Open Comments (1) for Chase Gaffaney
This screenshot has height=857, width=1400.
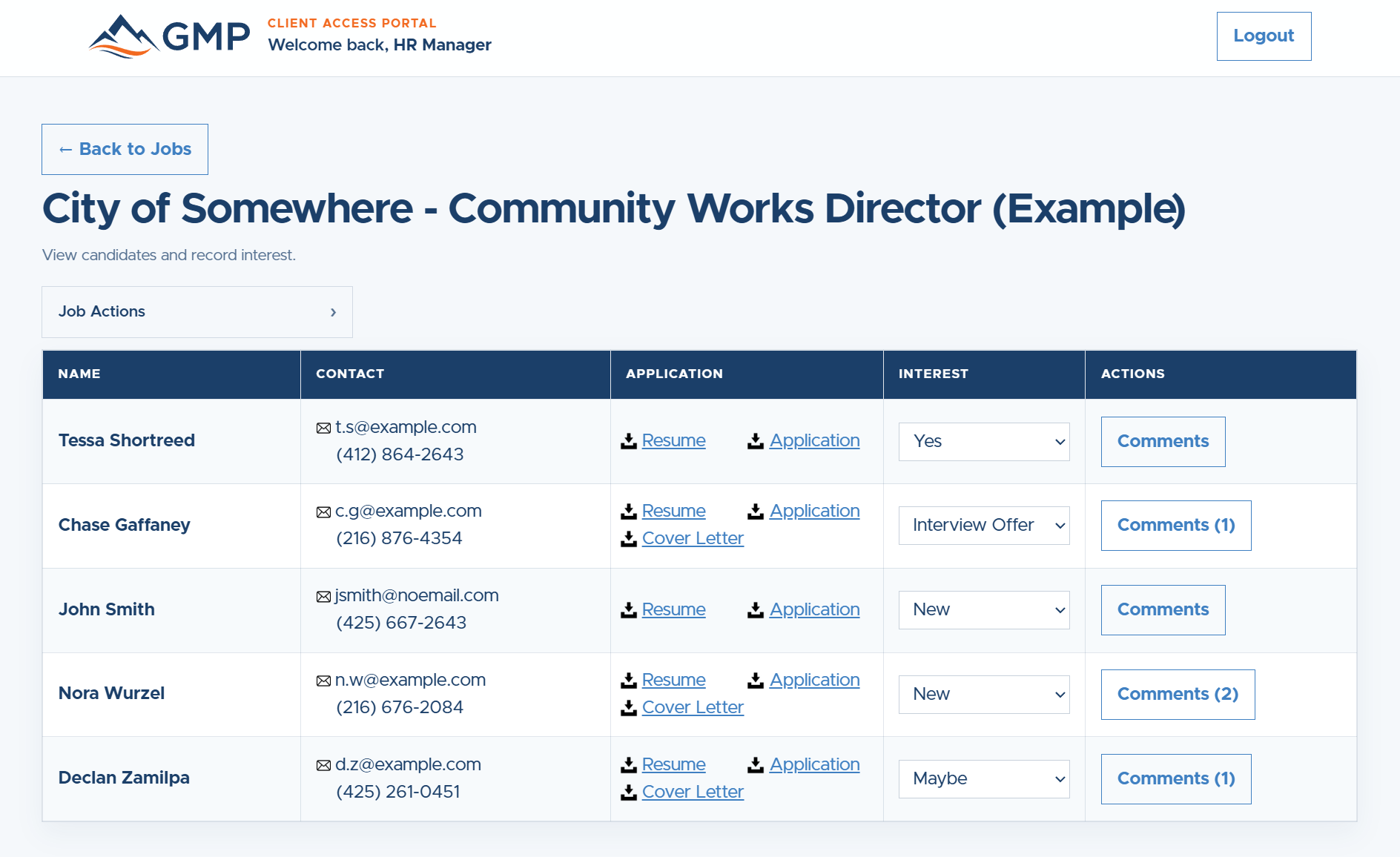coord(1176,526)
